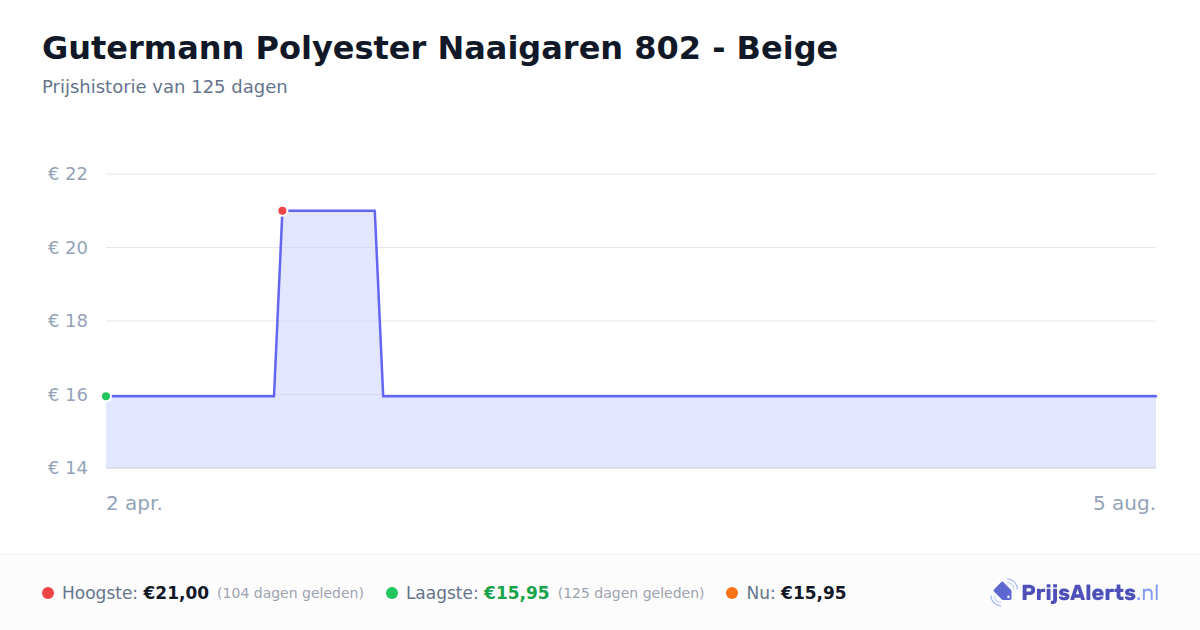
Task: Click the 2 apr. start date label
Action: [135, 503]
